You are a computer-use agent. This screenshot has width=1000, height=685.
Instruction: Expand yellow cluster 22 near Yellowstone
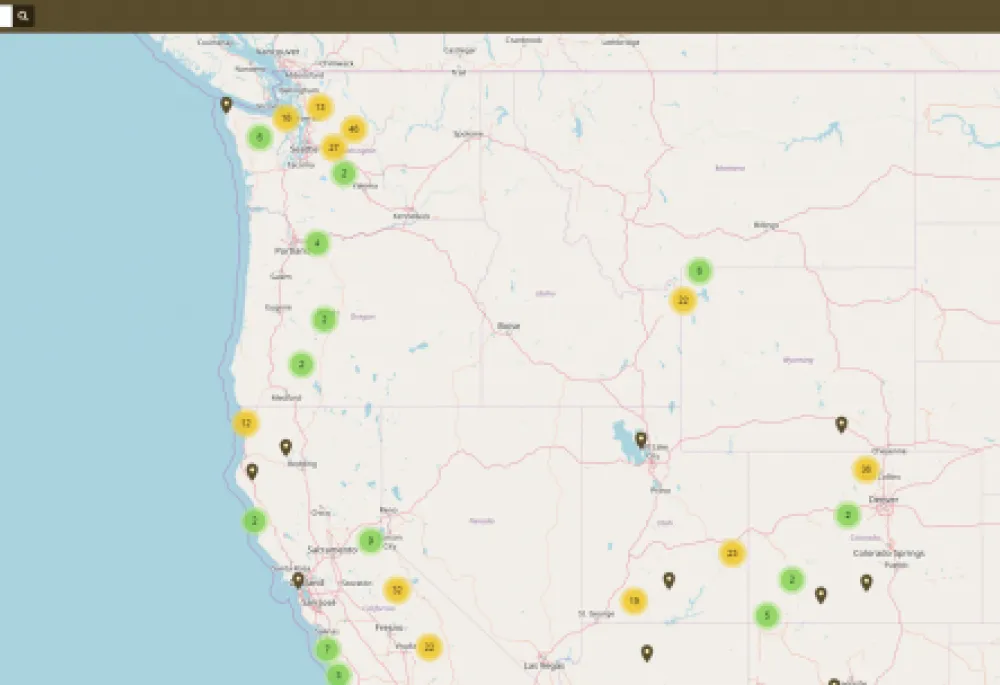(683, 300)
